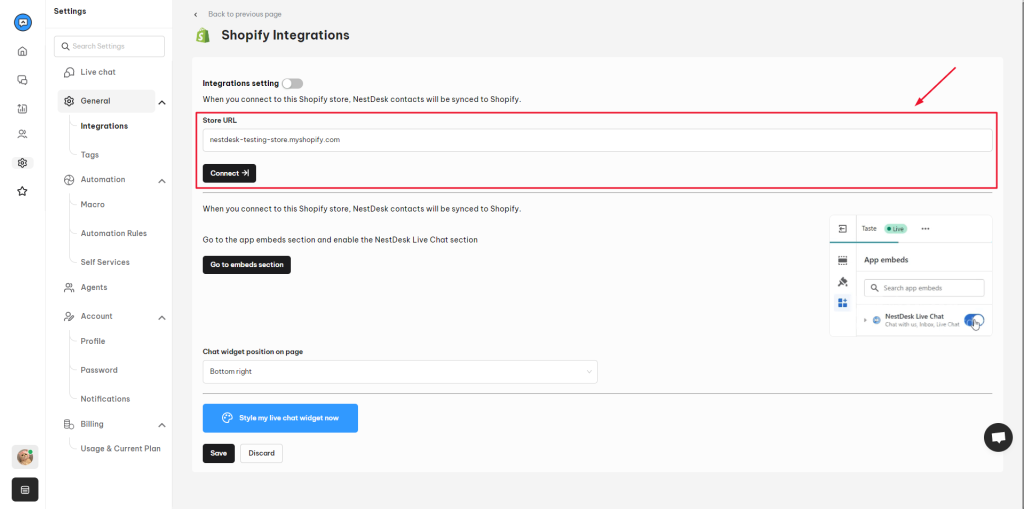This screenshot has width=1024, height=509.
Task: Open the chat conversations rail icon
Action: coord(22,80)
